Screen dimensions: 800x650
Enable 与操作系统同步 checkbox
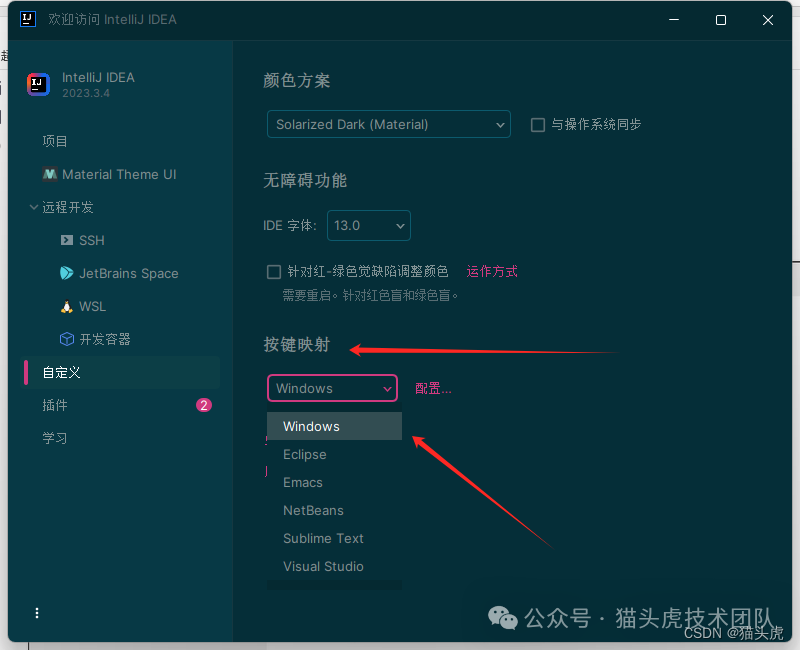coord(538,125)
